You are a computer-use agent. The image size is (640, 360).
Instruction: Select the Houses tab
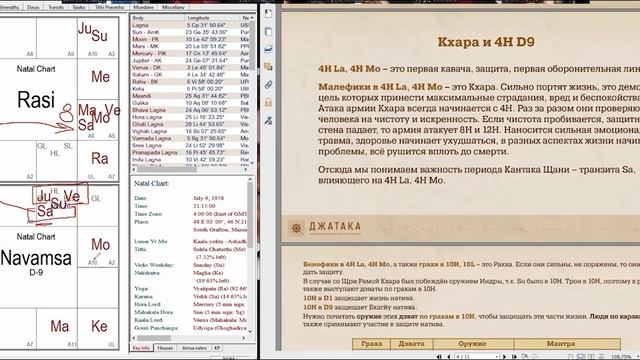[x=165, y=348]
